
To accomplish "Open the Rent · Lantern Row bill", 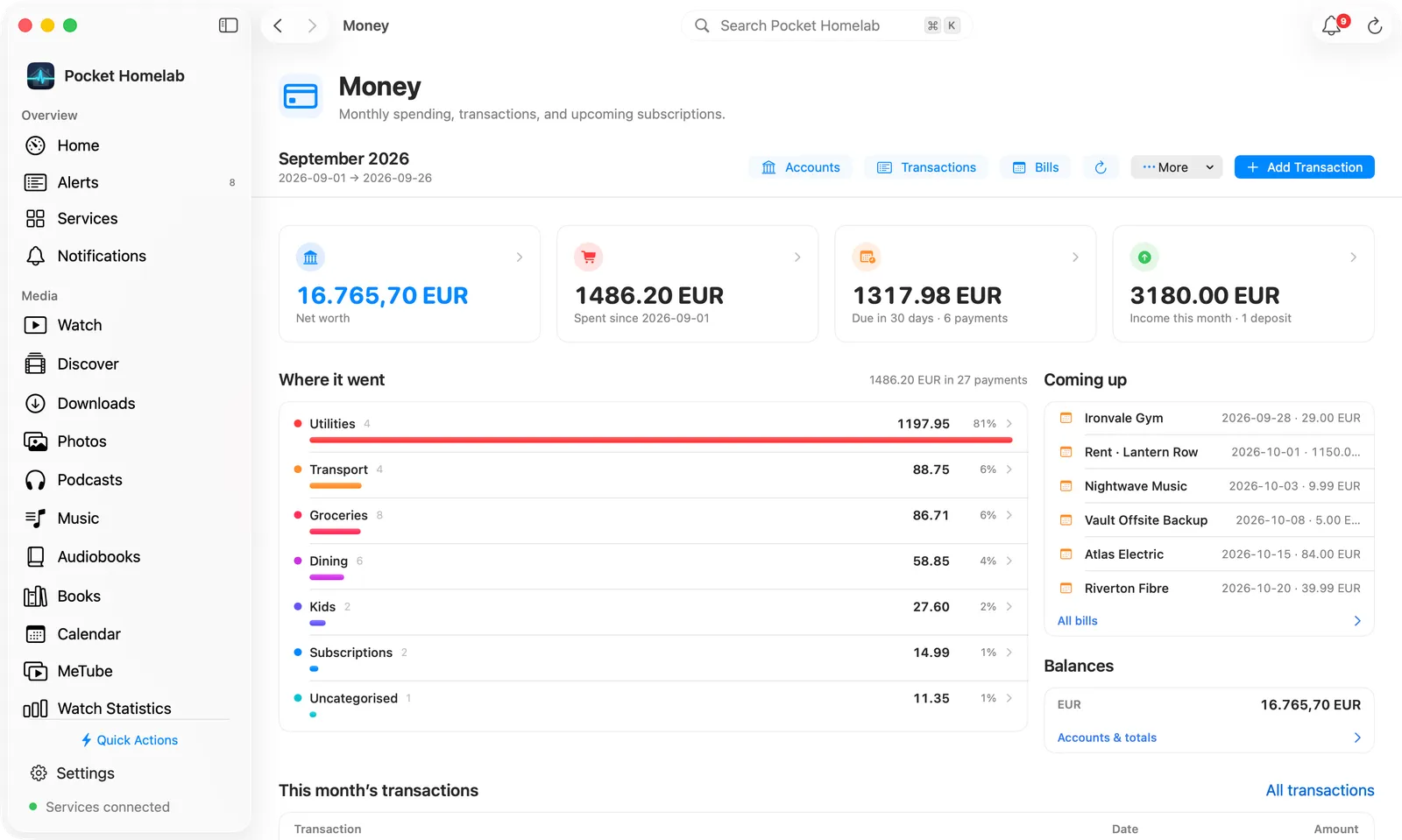I will coord(1208,452).
